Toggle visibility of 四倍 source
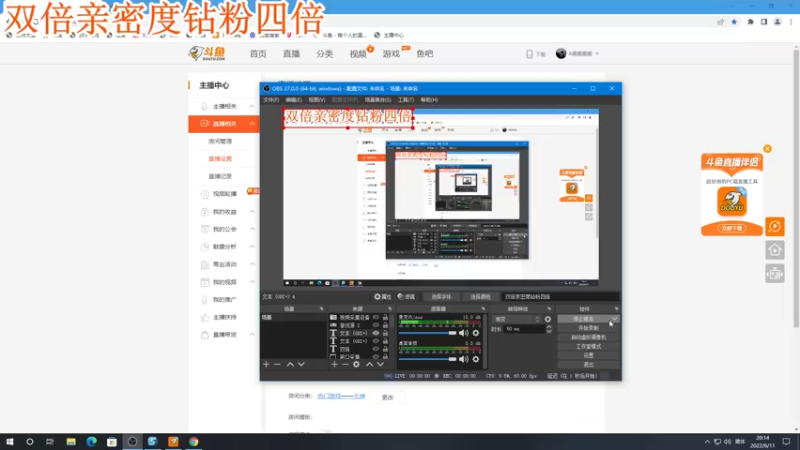This screenshot has width=800, height=450. (x=376, y=349)
